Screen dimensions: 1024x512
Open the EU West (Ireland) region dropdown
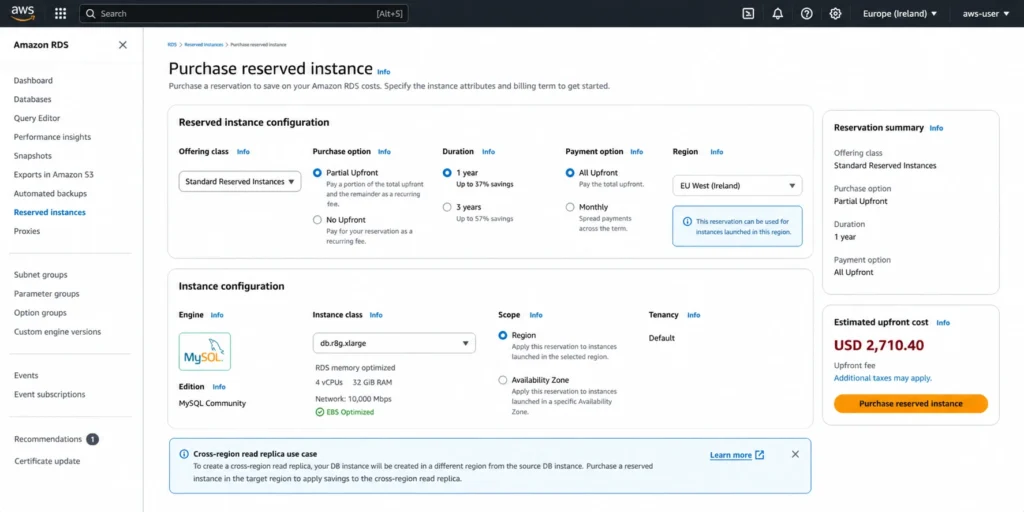(737, 185)
